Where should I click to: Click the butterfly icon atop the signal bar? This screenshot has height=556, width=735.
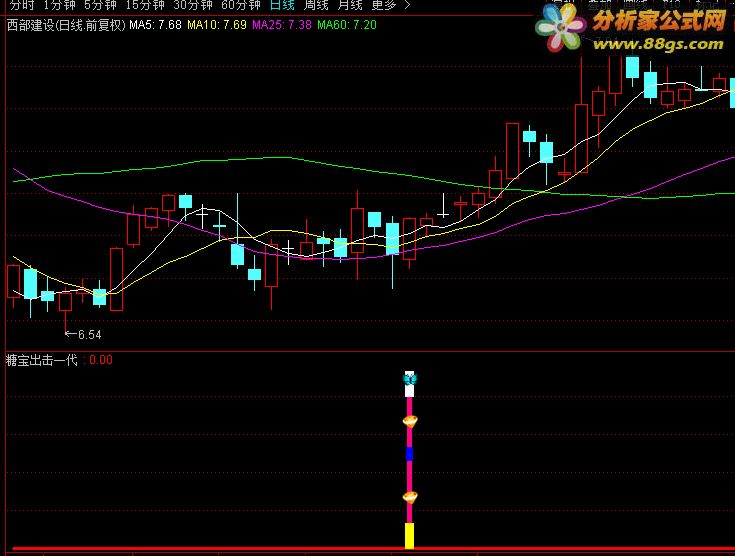pos(410,378)
